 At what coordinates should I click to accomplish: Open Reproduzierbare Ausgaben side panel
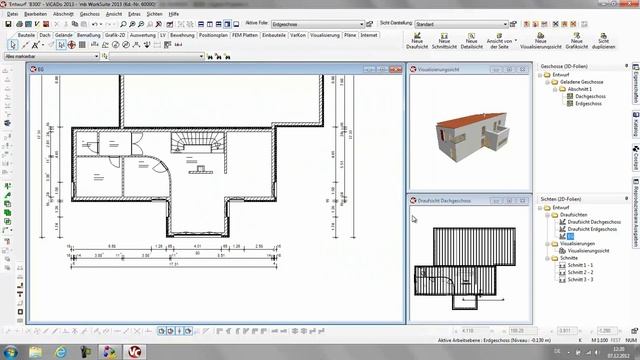coord(636,212)
